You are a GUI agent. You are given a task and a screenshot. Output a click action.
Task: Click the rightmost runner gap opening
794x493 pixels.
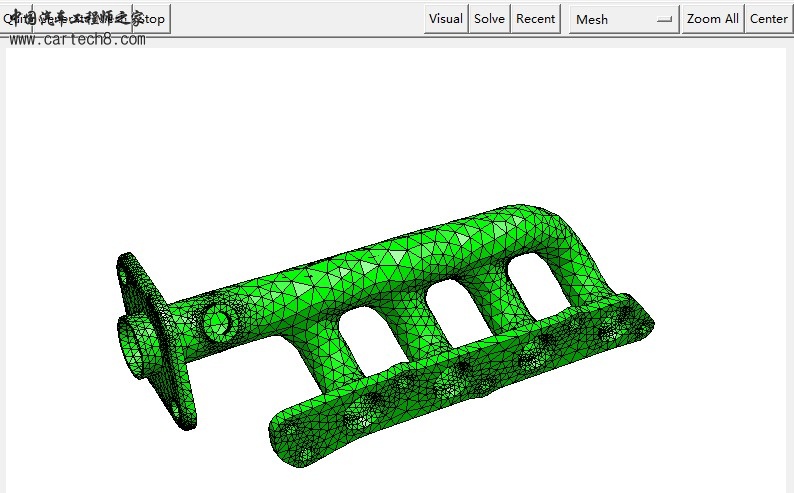coord(531,279)
